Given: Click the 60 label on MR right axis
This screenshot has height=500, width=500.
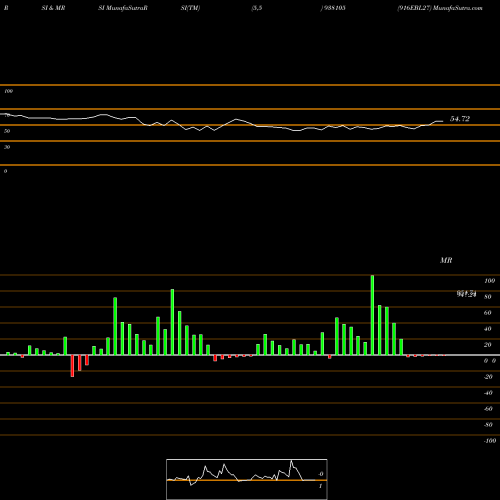Looking at the screenshot, I should pos(488,313).
